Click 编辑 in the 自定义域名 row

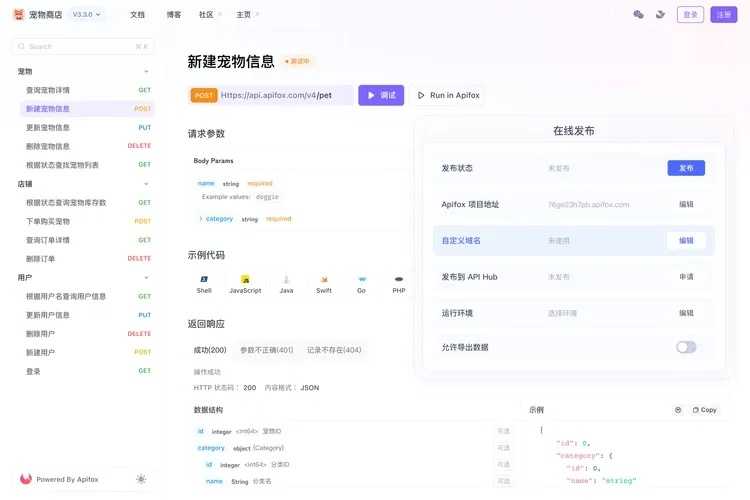686,240
